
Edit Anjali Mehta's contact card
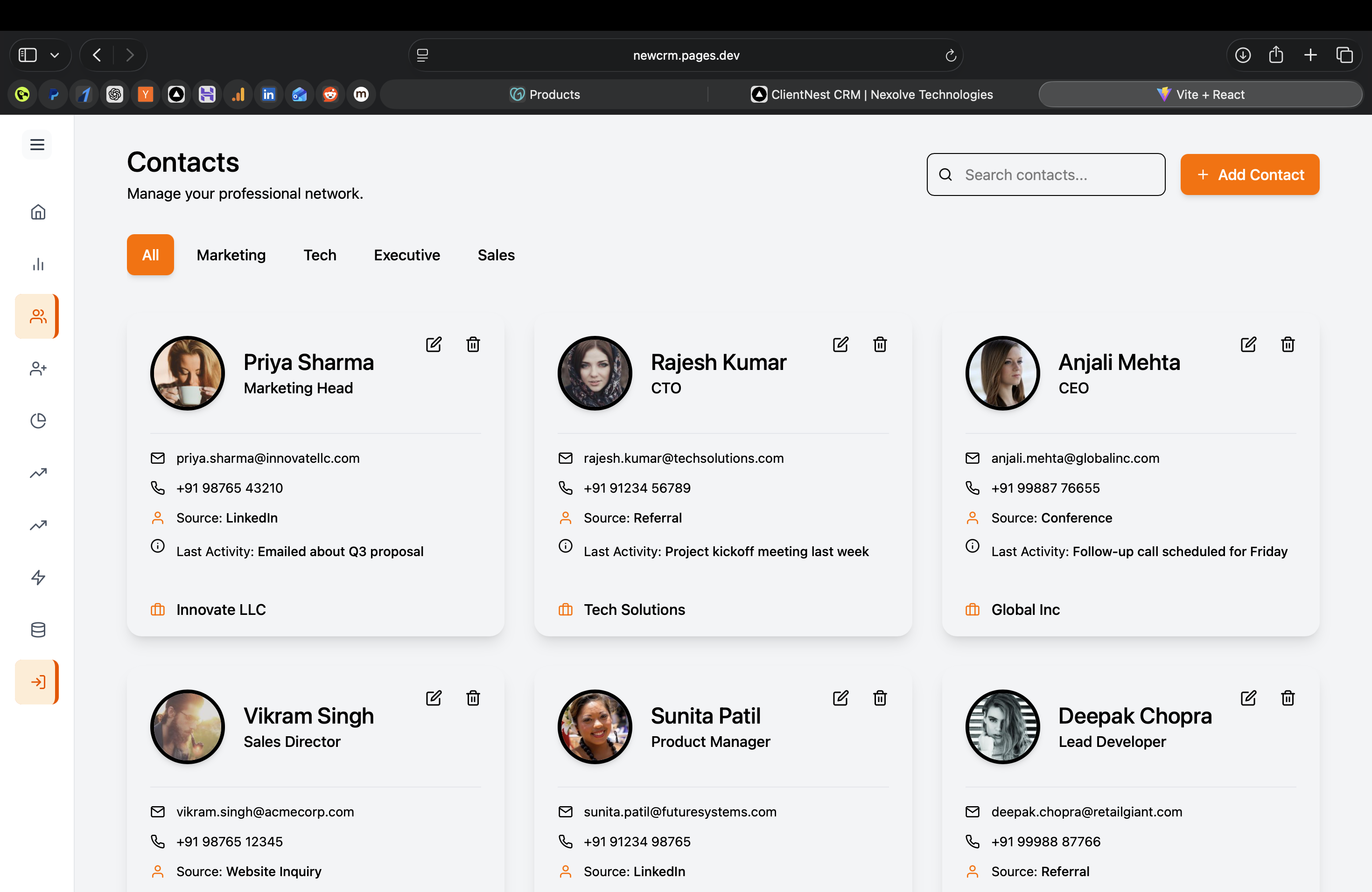(x=1248, y=344)
